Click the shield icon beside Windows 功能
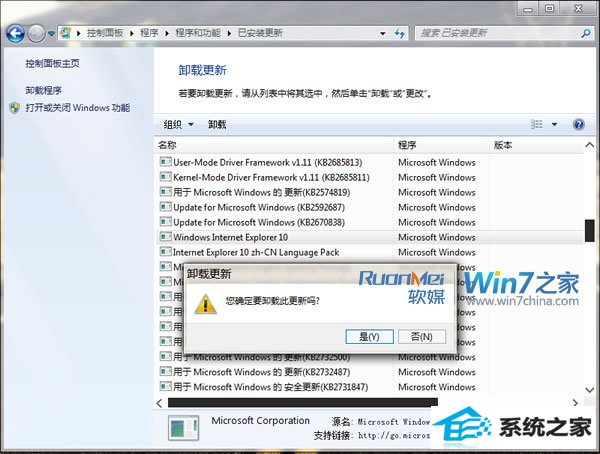Viewport: 600px width, 454px height. [15, 108]
